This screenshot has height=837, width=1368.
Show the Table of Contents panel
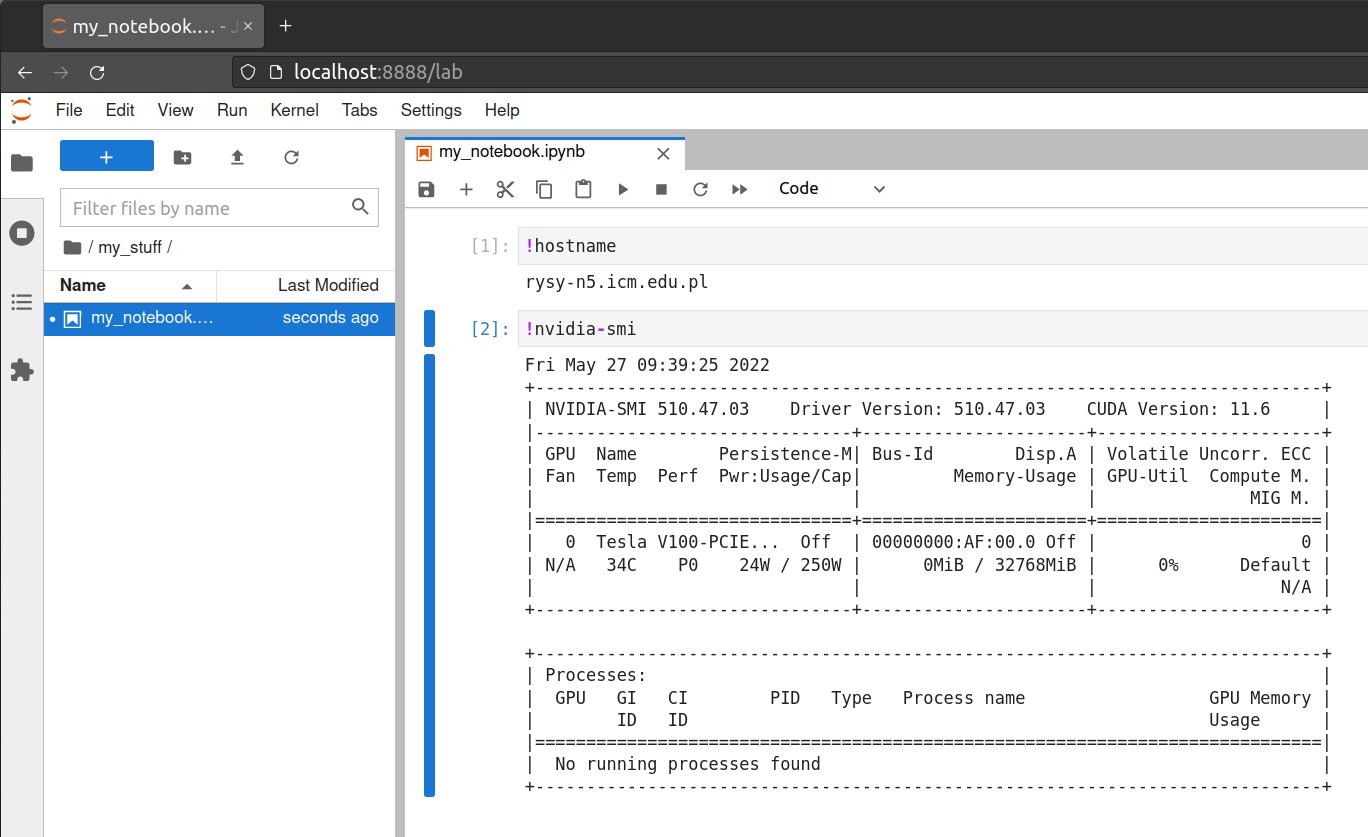pos(21,302)
